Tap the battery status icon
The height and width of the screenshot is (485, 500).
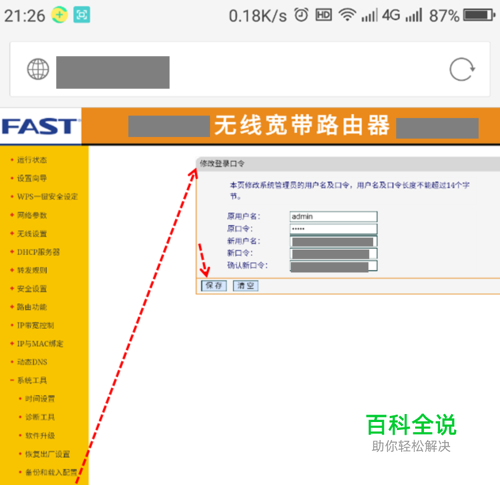tap(479, 15)
